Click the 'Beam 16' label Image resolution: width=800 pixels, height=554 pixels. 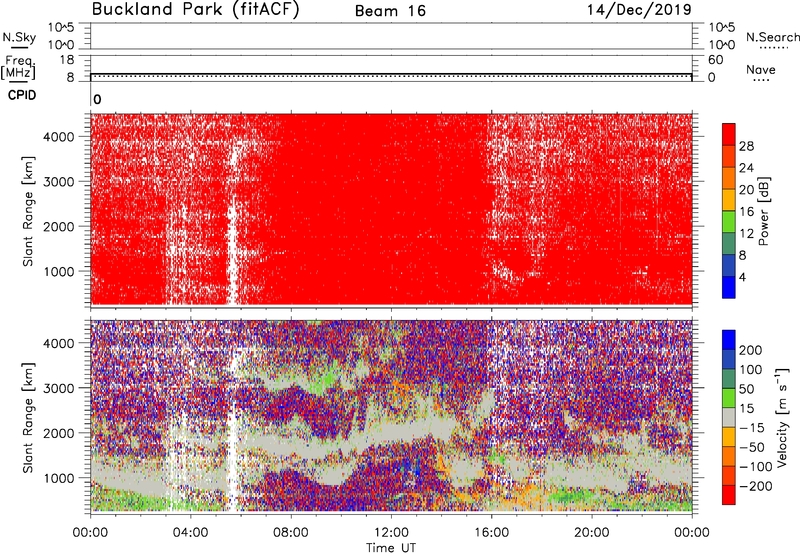390,11
